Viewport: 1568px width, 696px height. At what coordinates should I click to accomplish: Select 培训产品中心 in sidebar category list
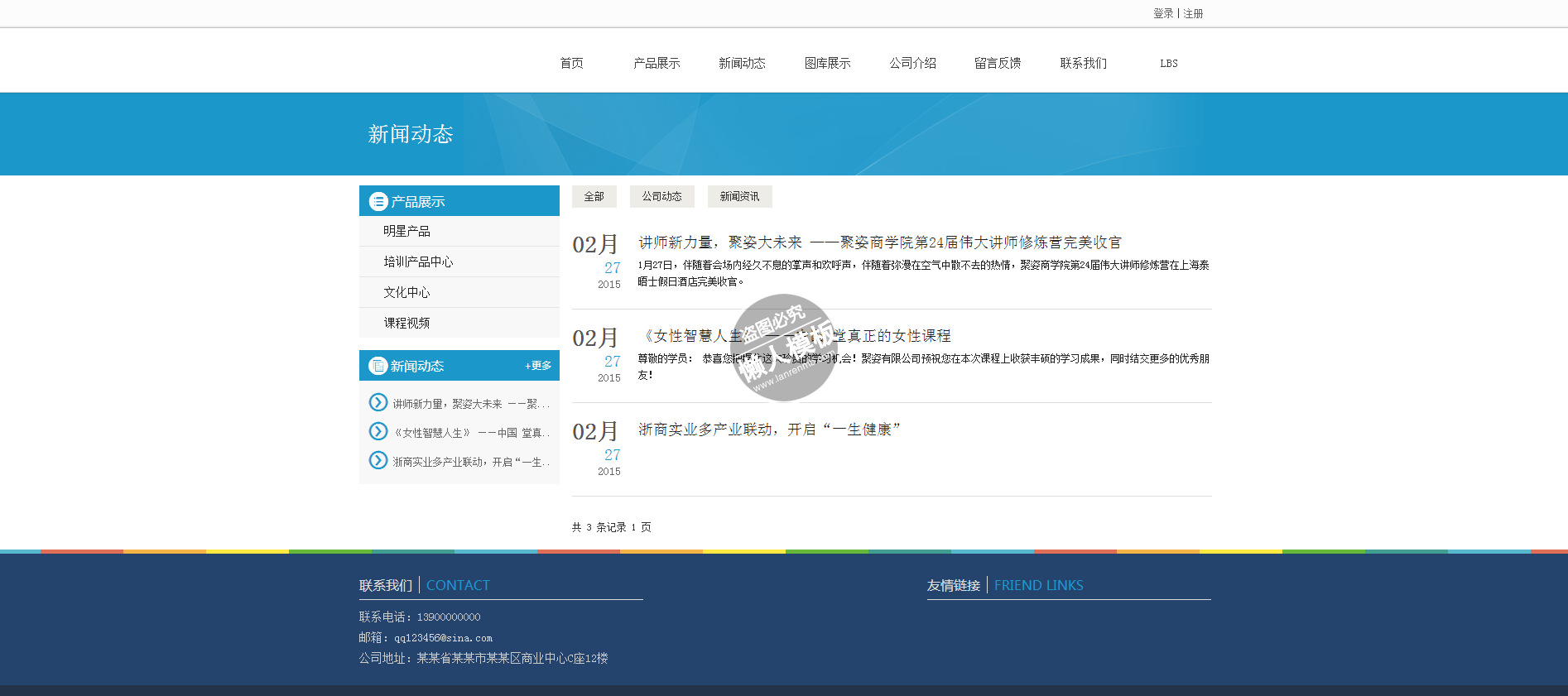point(418,262)
